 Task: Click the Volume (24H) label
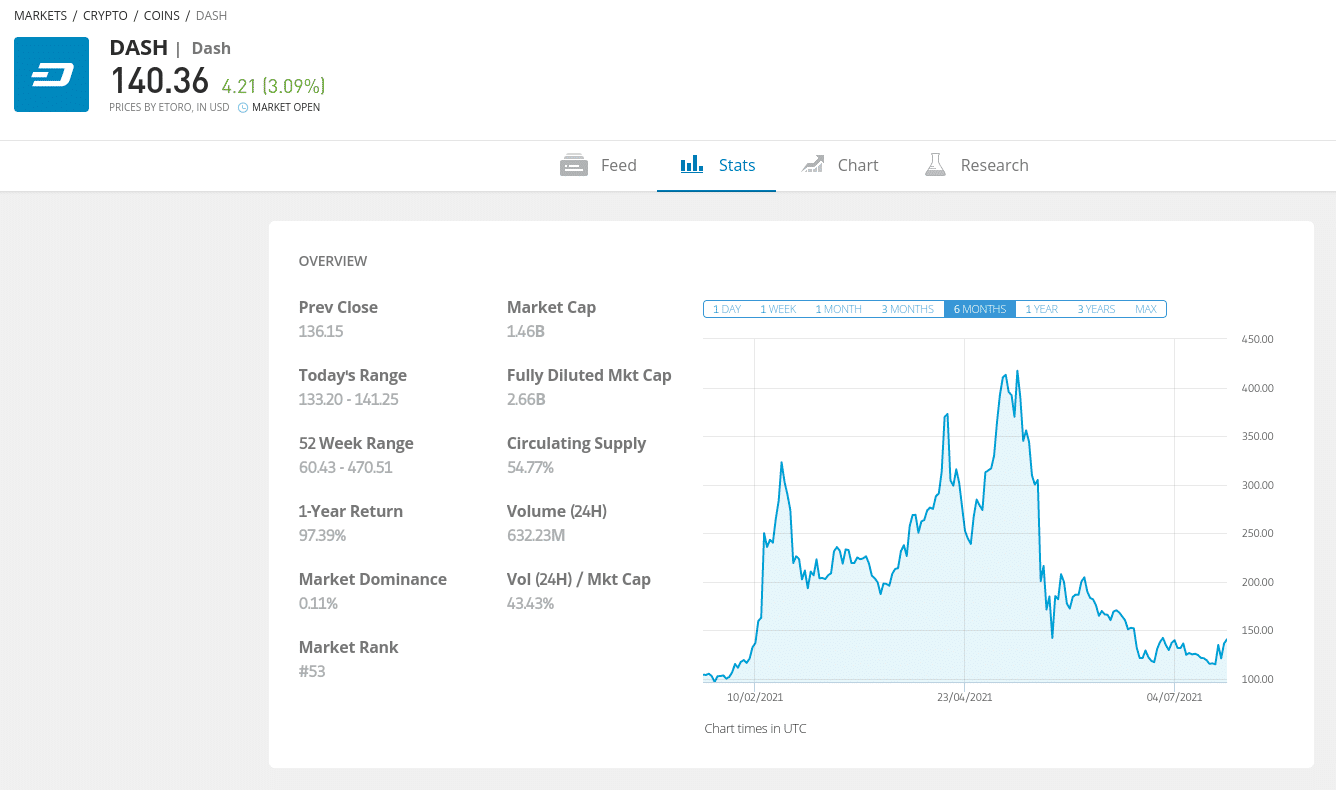coord(557,511)
